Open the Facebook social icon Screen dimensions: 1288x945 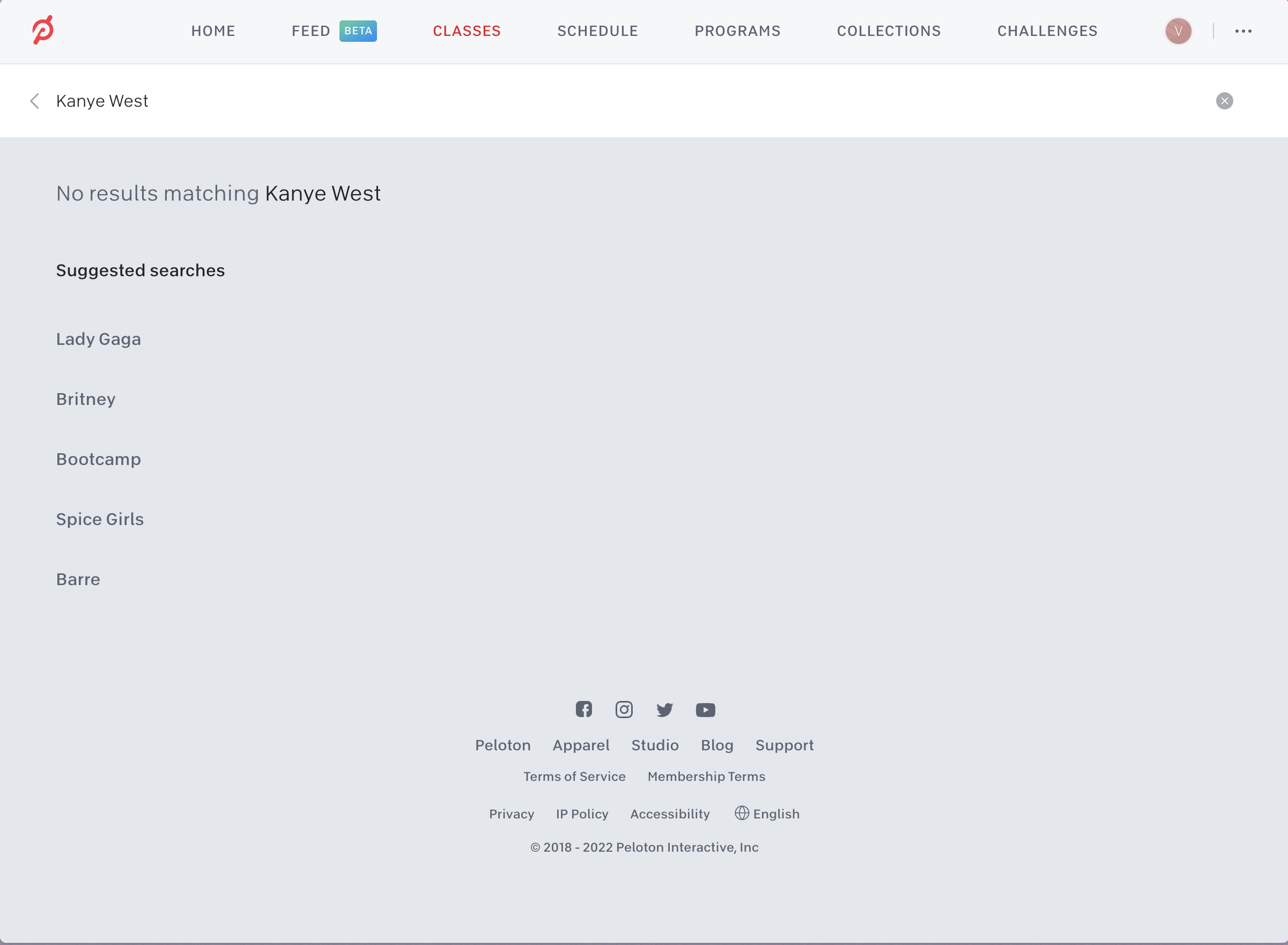583,709
